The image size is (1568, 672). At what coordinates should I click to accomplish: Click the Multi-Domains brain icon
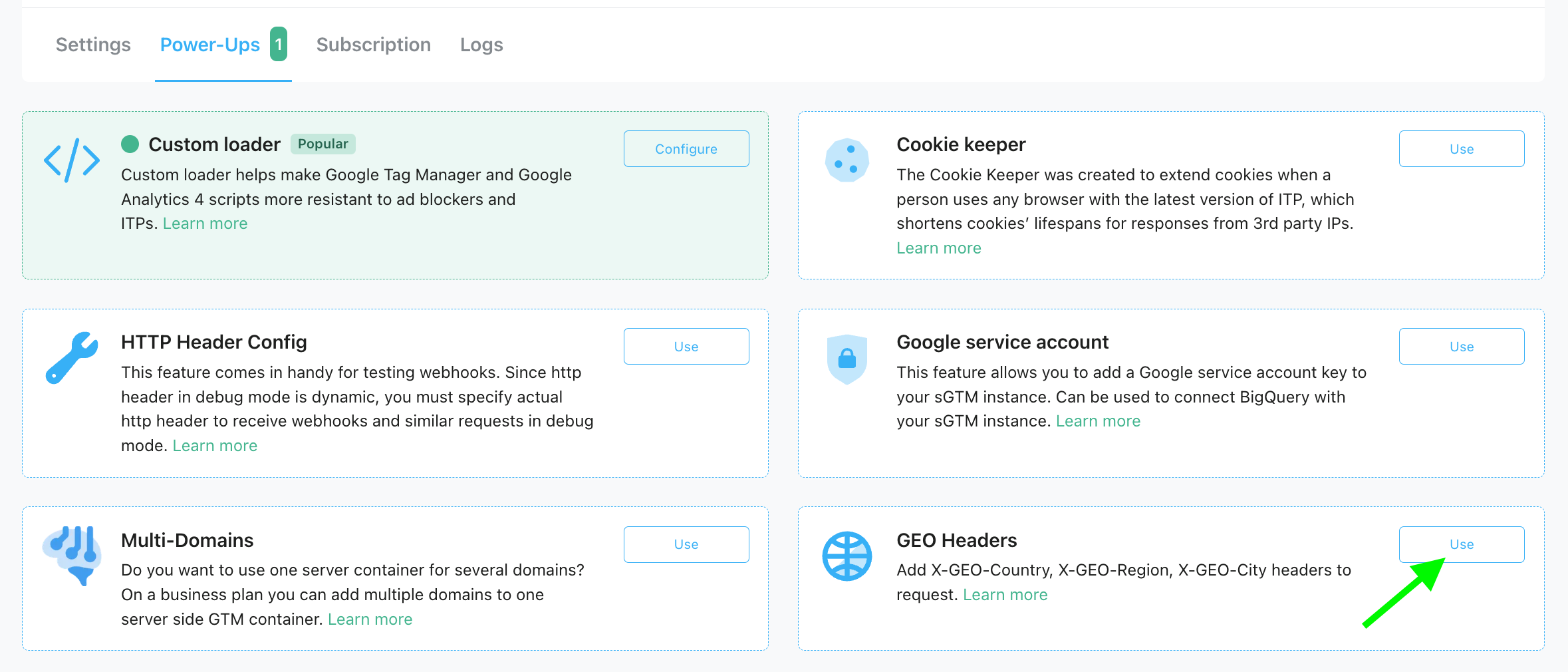(73, 556)
